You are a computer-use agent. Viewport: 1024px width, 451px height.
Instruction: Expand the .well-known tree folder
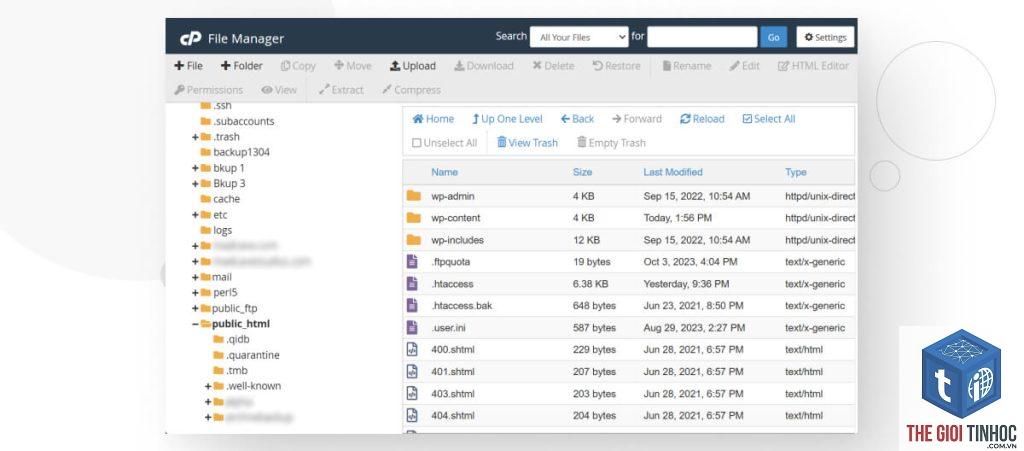(x=208, y=386)
